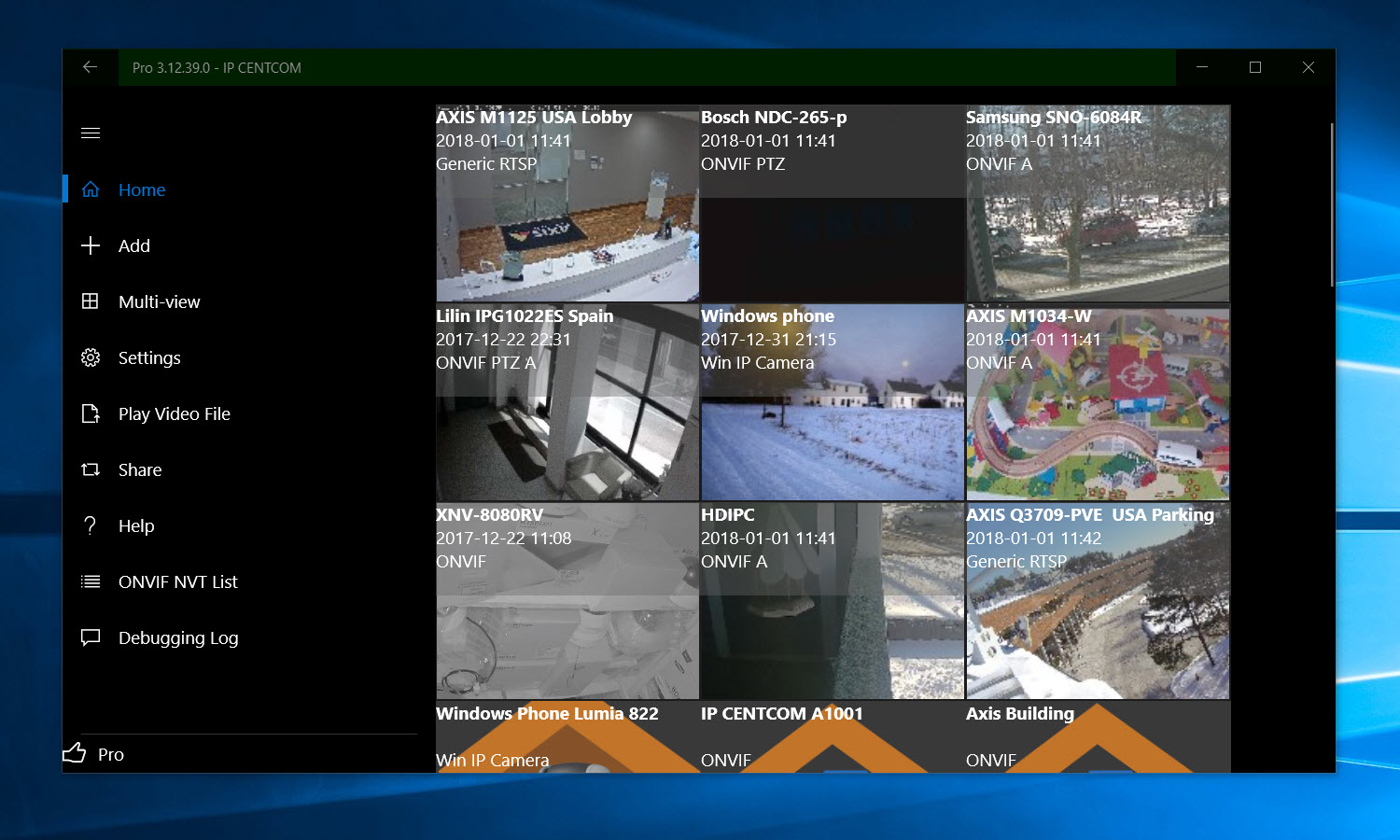Open the Home menu item

pyautogui.click(x=142, y=189)
